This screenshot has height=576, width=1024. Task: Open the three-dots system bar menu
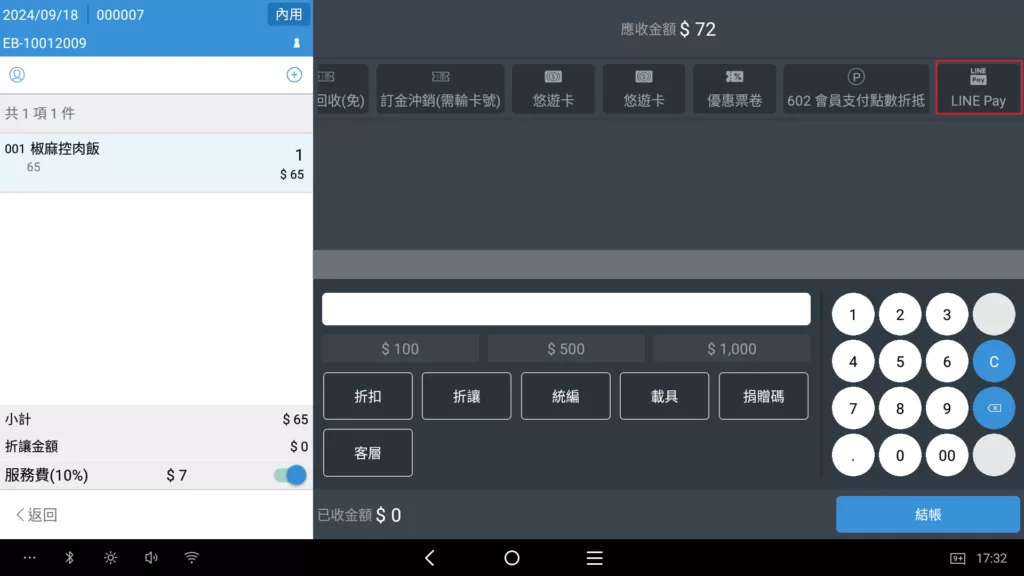[x=29, y=558]
